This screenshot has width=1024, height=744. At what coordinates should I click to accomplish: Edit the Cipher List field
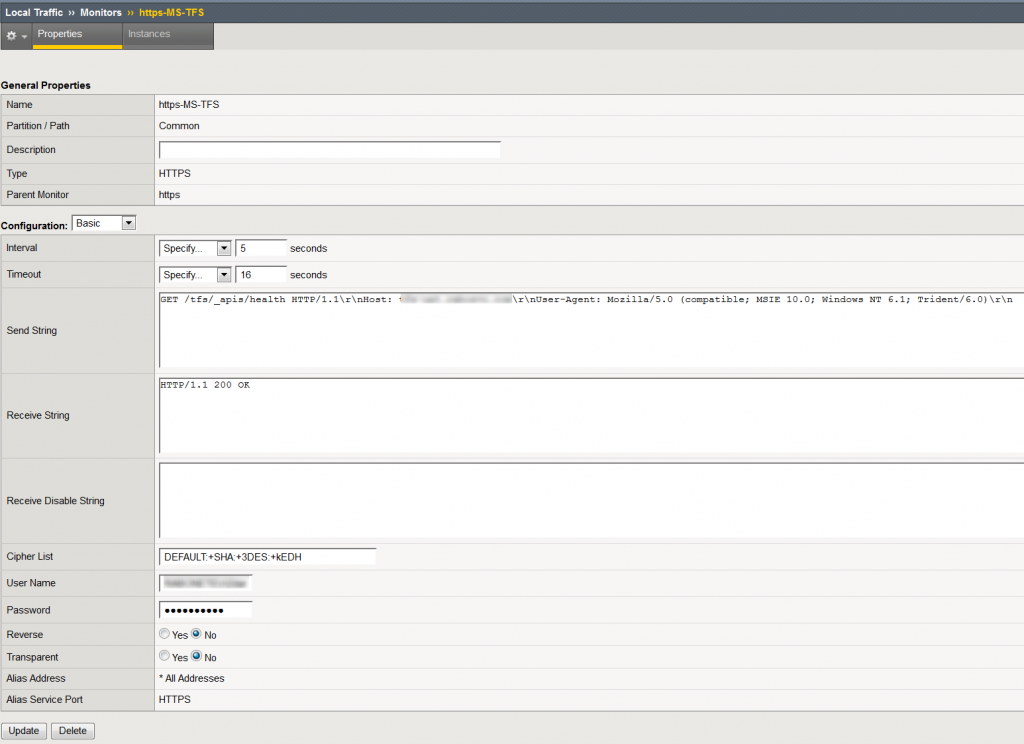268,557
